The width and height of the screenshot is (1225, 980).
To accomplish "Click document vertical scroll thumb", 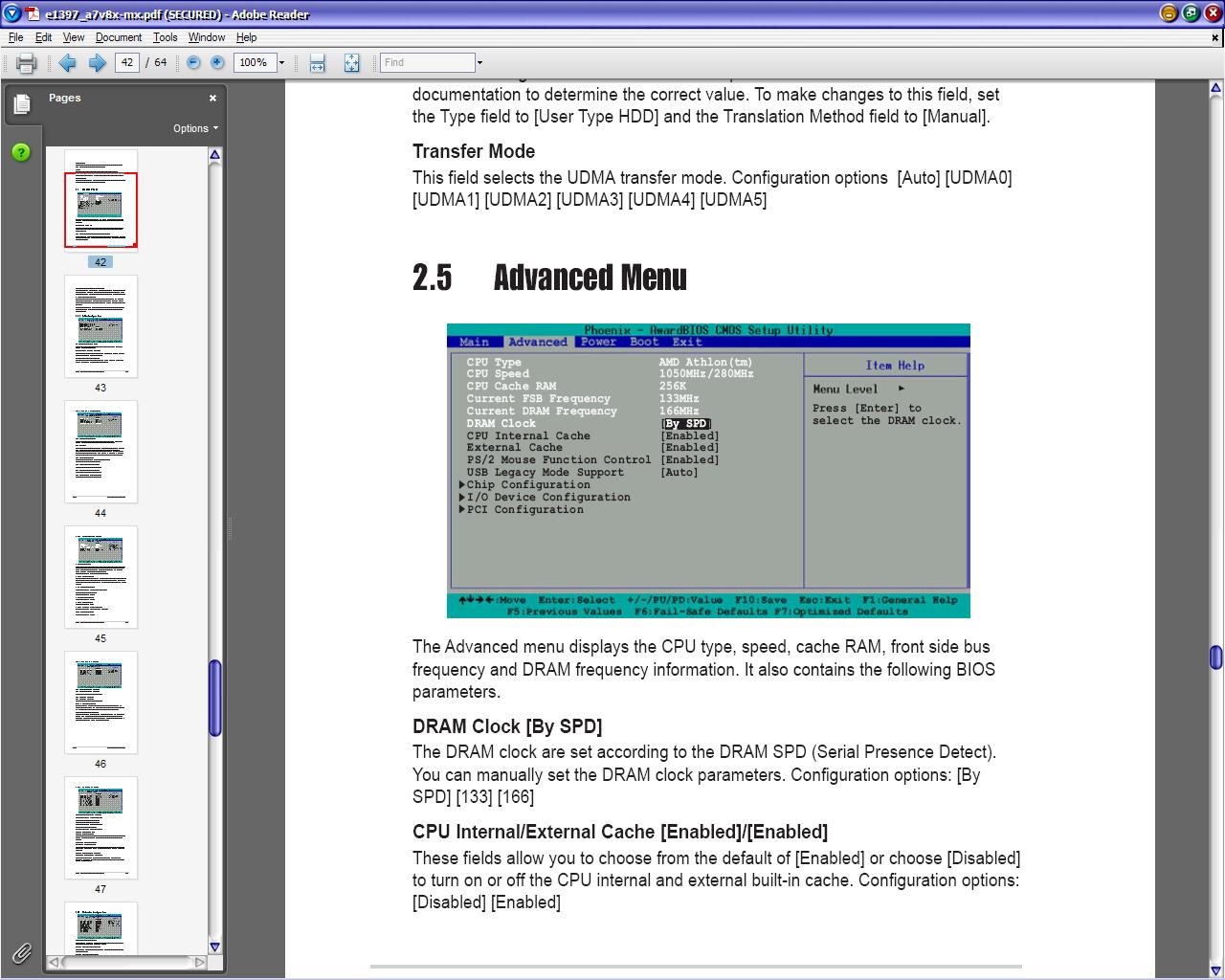I will (1215, 657).
